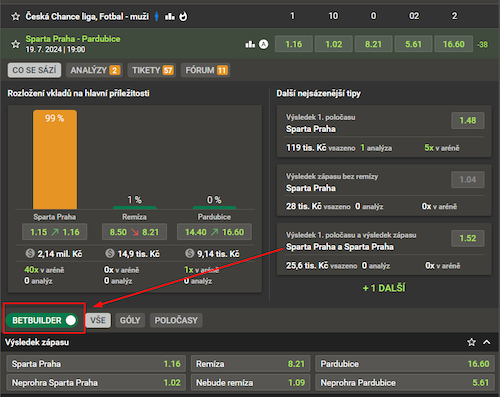Click the blue men's category figure icon
Screen dimensions: 500x397
[x=156, y=16]
